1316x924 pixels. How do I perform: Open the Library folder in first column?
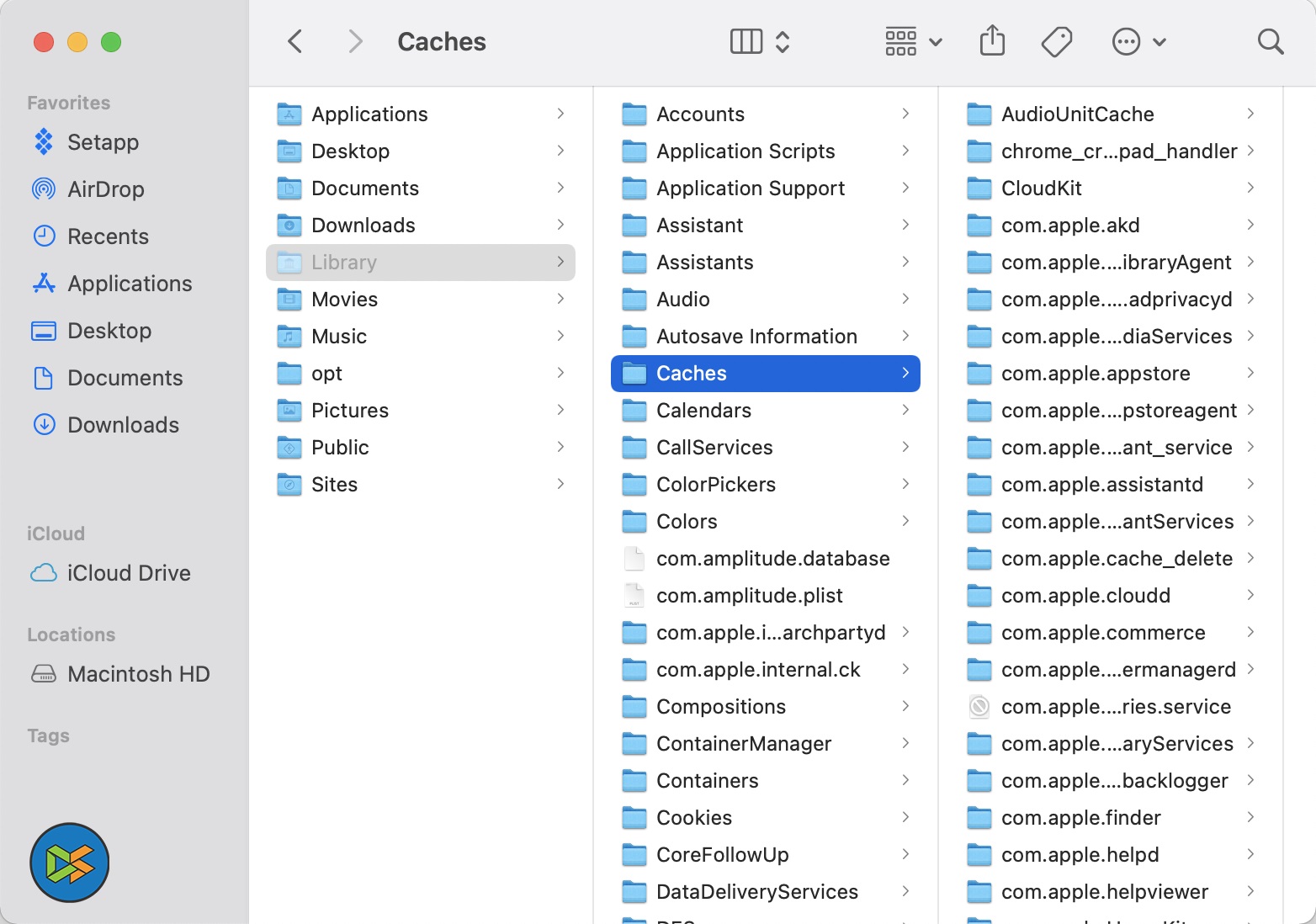(x=343, y=263)
